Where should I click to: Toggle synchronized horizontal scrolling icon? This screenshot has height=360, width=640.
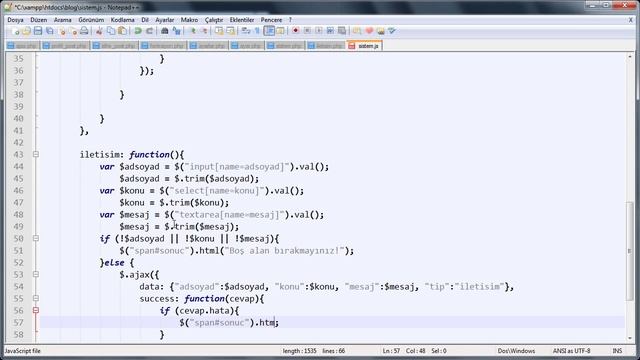[231, 31]
